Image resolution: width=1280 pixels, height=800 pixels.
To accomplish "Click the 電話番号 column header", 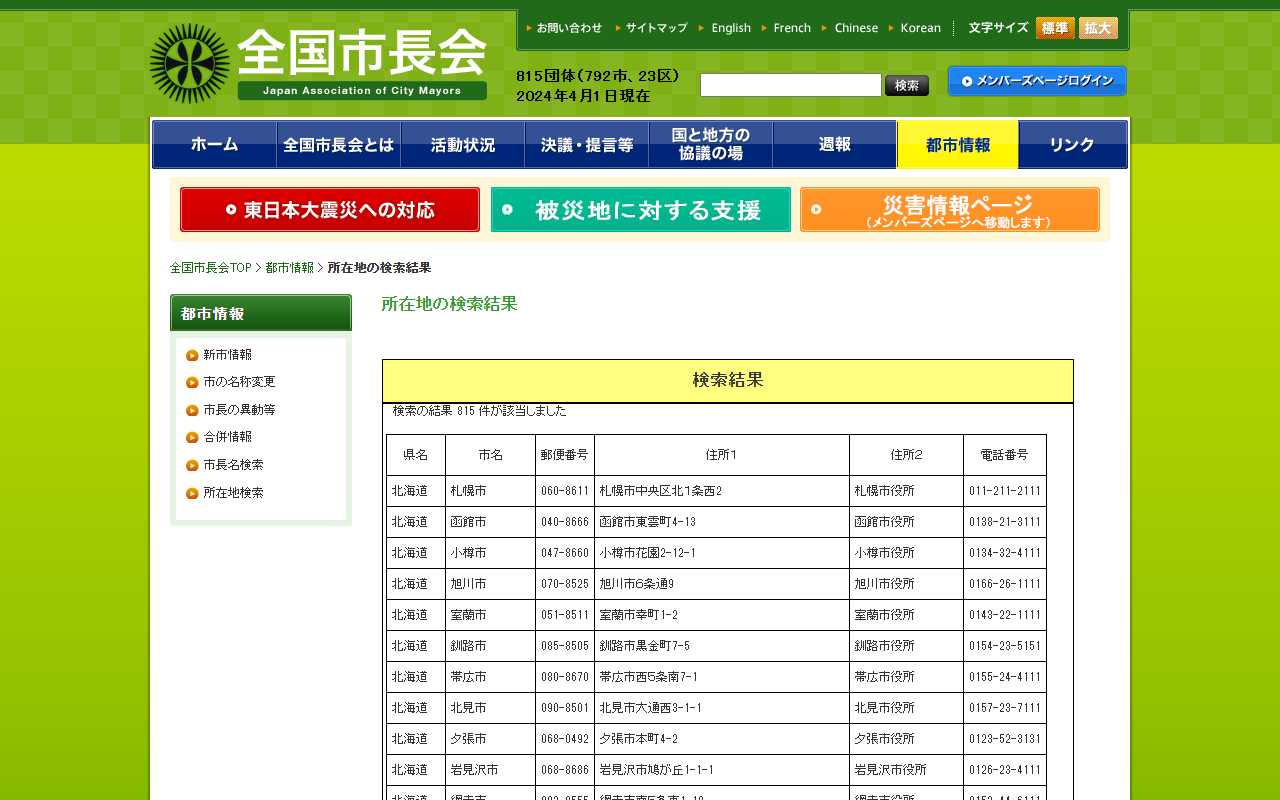I will 1005,455.
